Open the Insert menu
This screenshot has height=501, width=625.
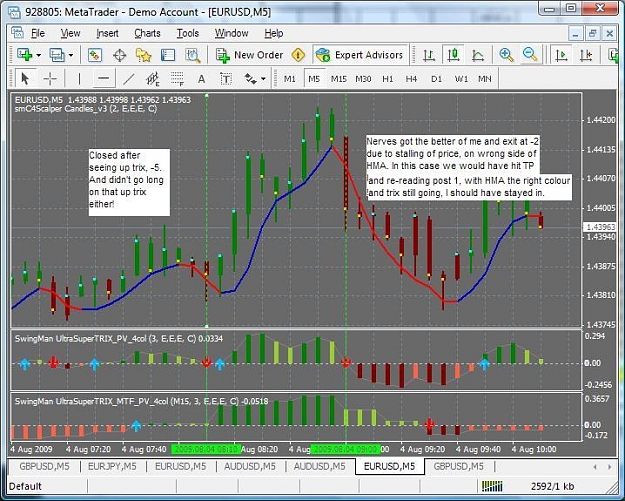107,33
